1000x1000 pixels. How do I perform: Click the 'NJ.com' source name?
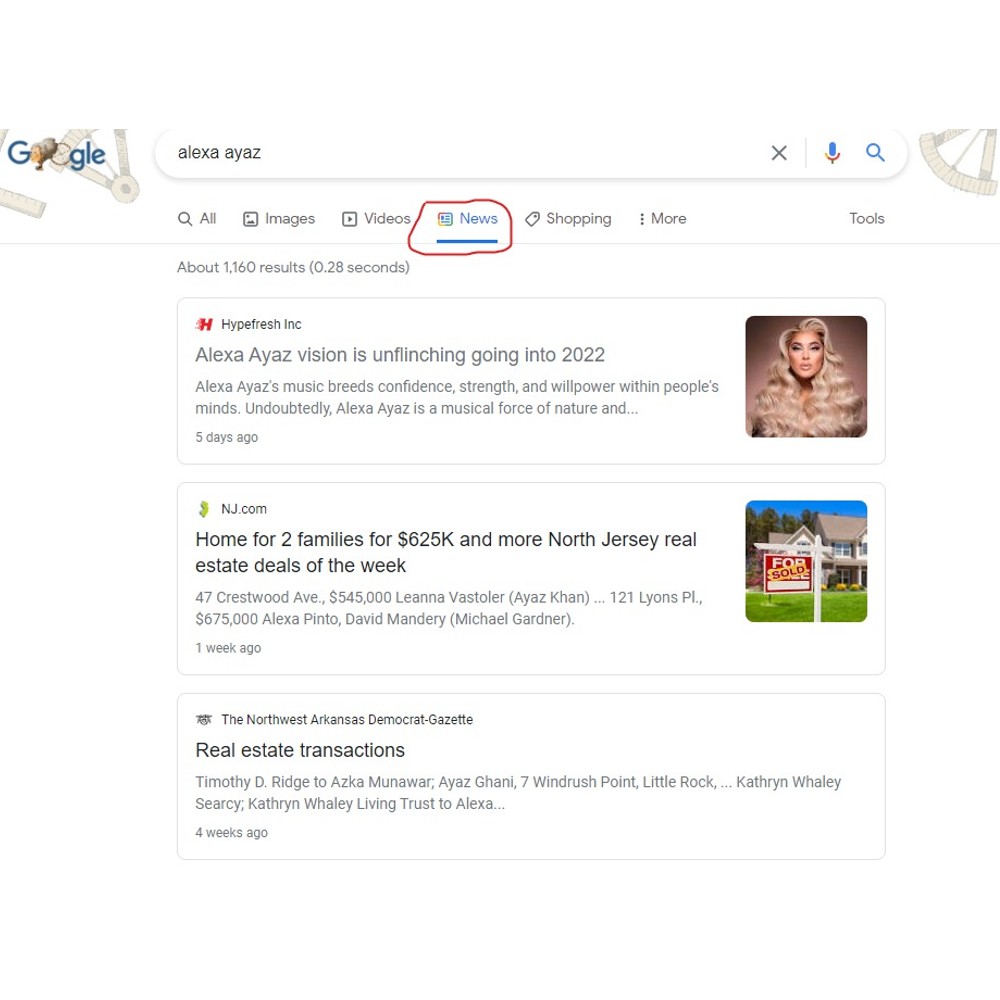click(244, 509)
